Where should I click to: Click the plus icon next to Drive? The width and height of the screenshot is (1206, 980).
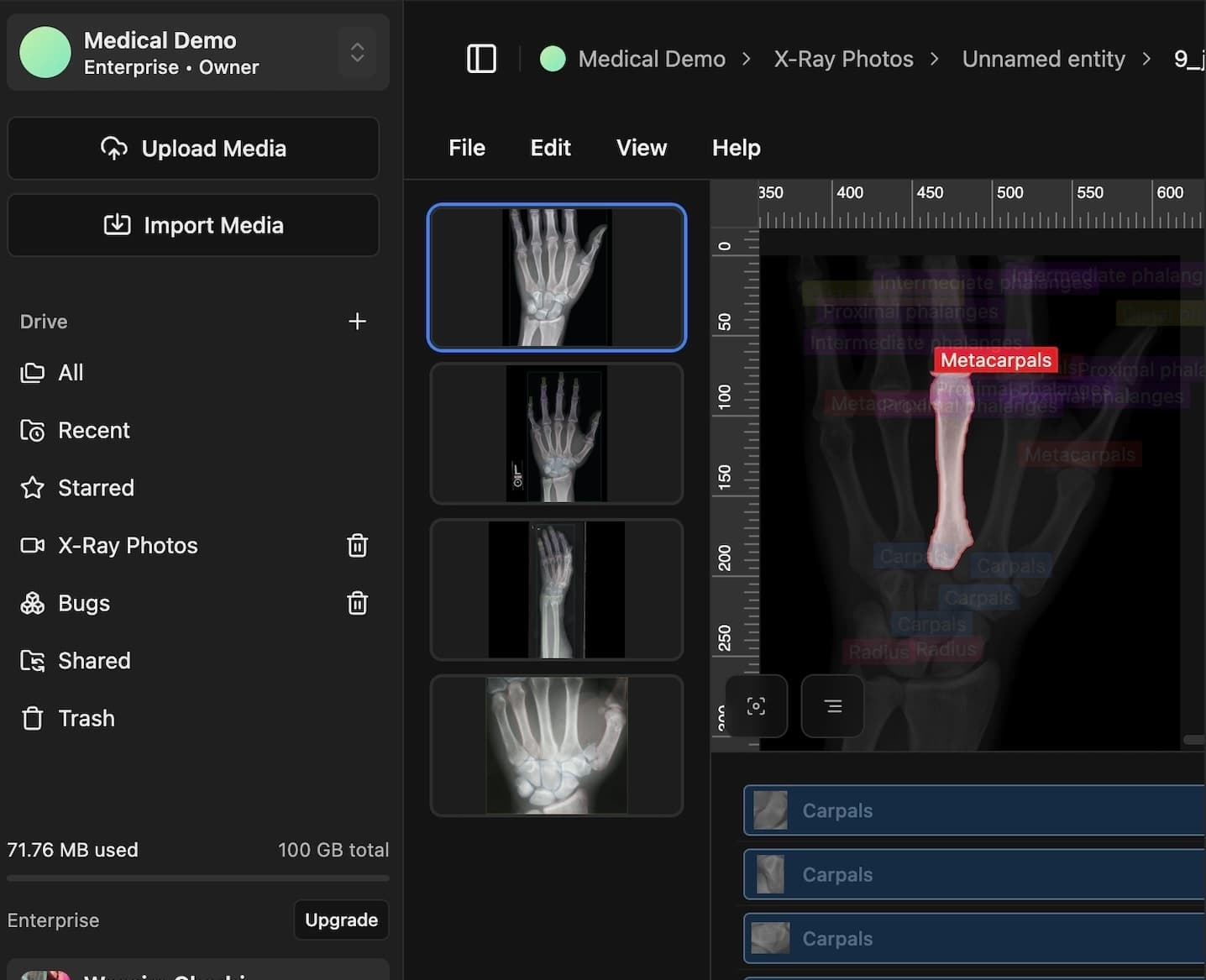point(357,322)
